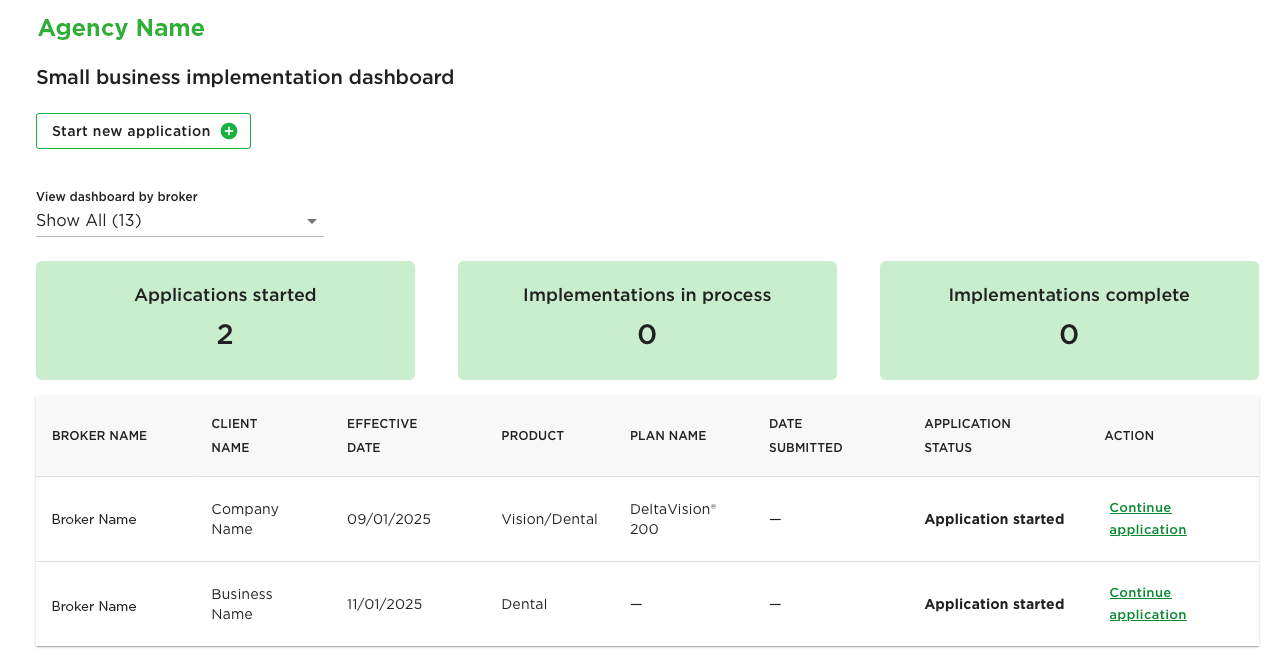Select the Implementations complete card

click(1069, 320)
